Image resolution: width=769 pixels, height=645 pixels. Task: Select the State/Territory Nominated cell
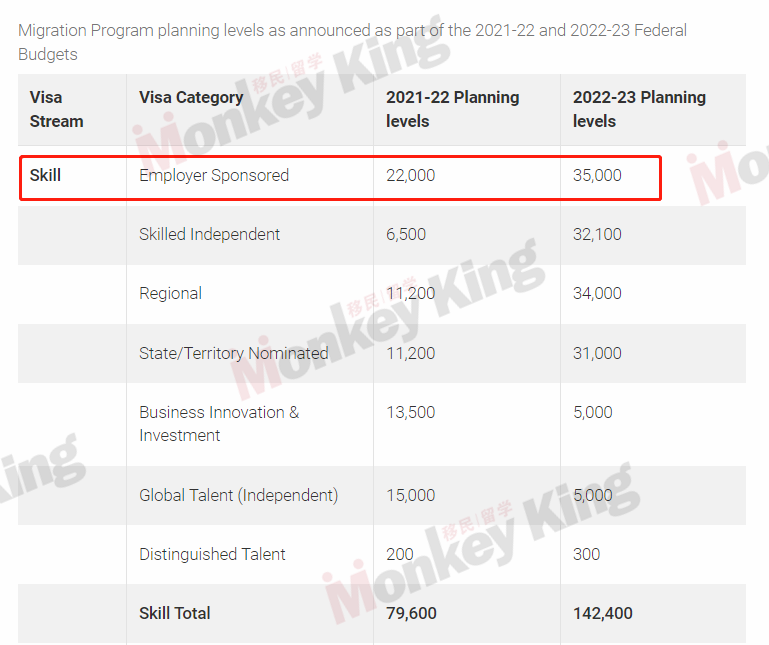pos(233,353)
